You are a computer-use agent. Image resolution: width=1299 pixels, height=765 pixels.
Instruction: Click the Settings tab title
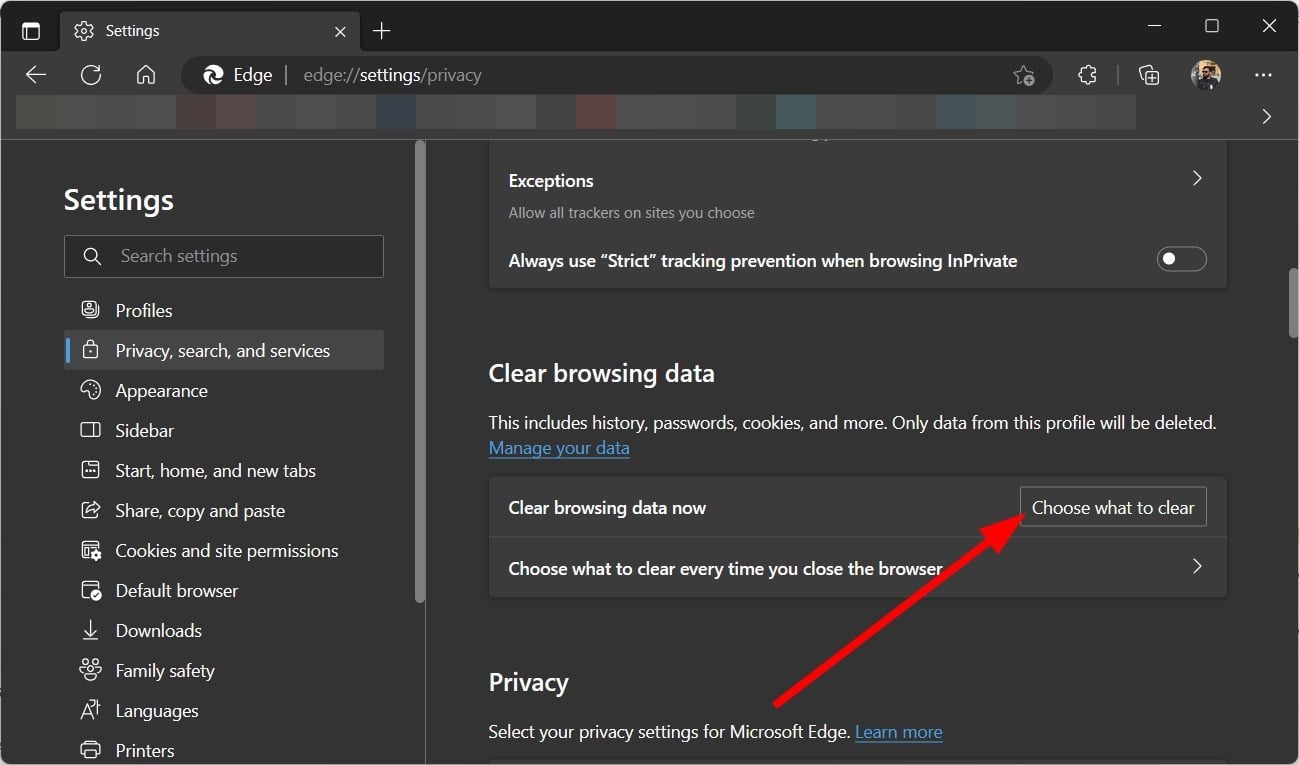click(132, 31)
